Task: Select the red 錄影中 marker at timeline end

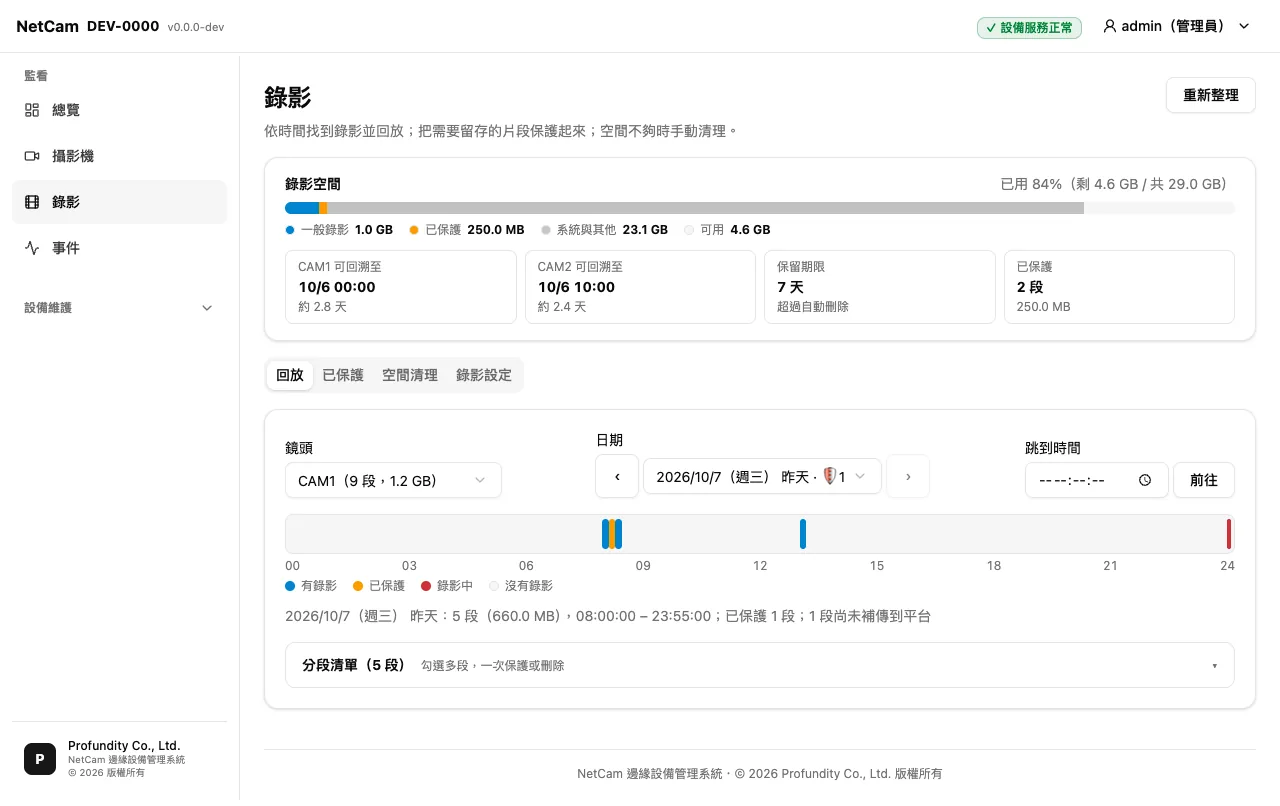Action: [1229, 534]
